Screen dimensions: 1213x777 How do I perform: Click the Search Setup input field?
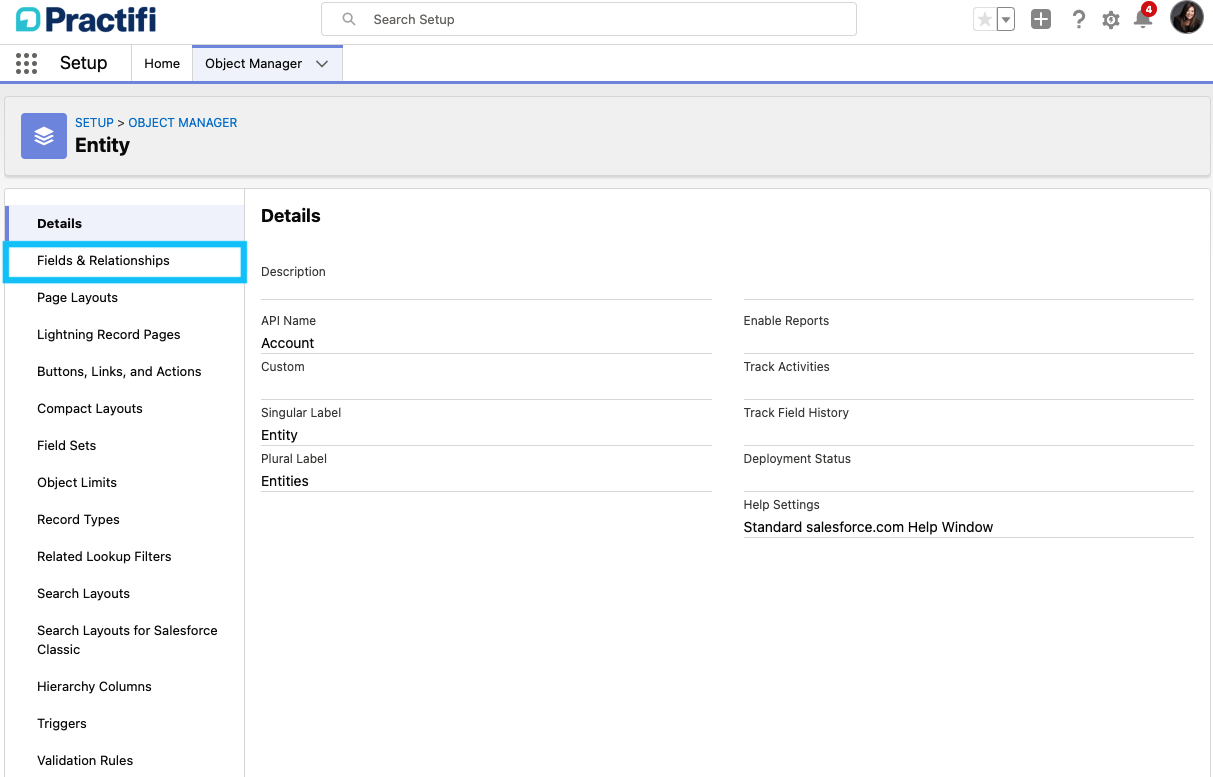click(589, 19)
